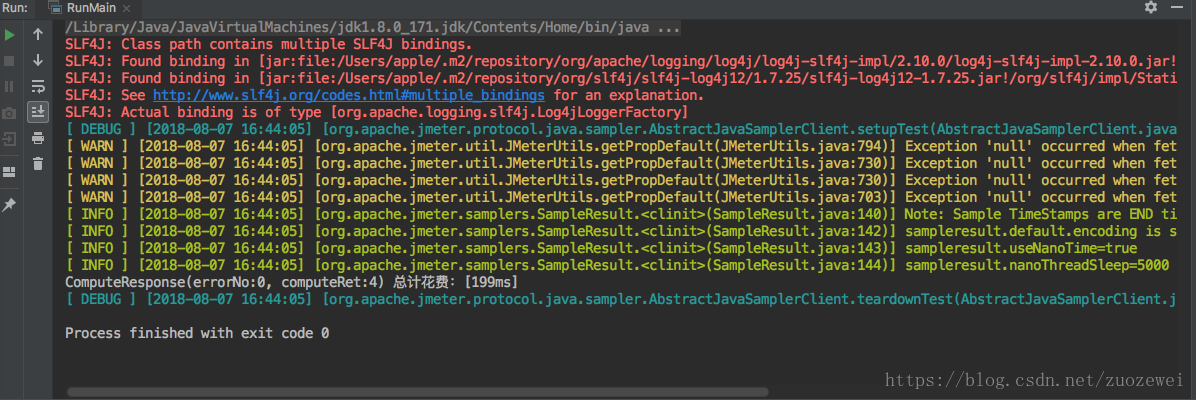
Task: Click 'Process finished with exit code 0'
Action: pos(197,333)
